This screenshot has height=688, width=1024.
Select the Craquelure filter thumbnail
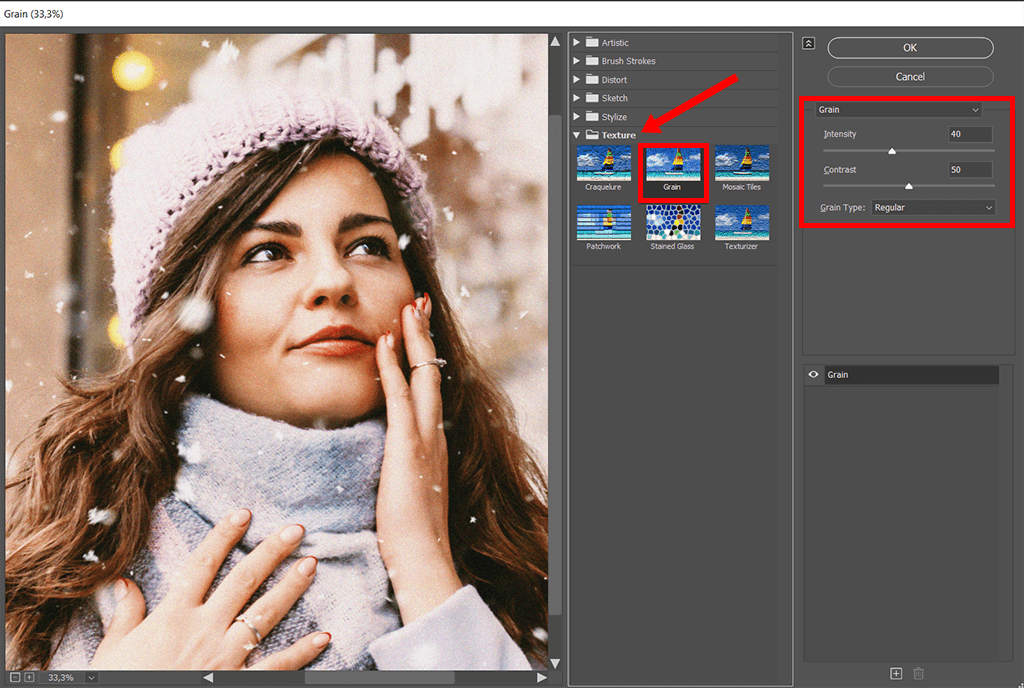click(x=603, y=163)
